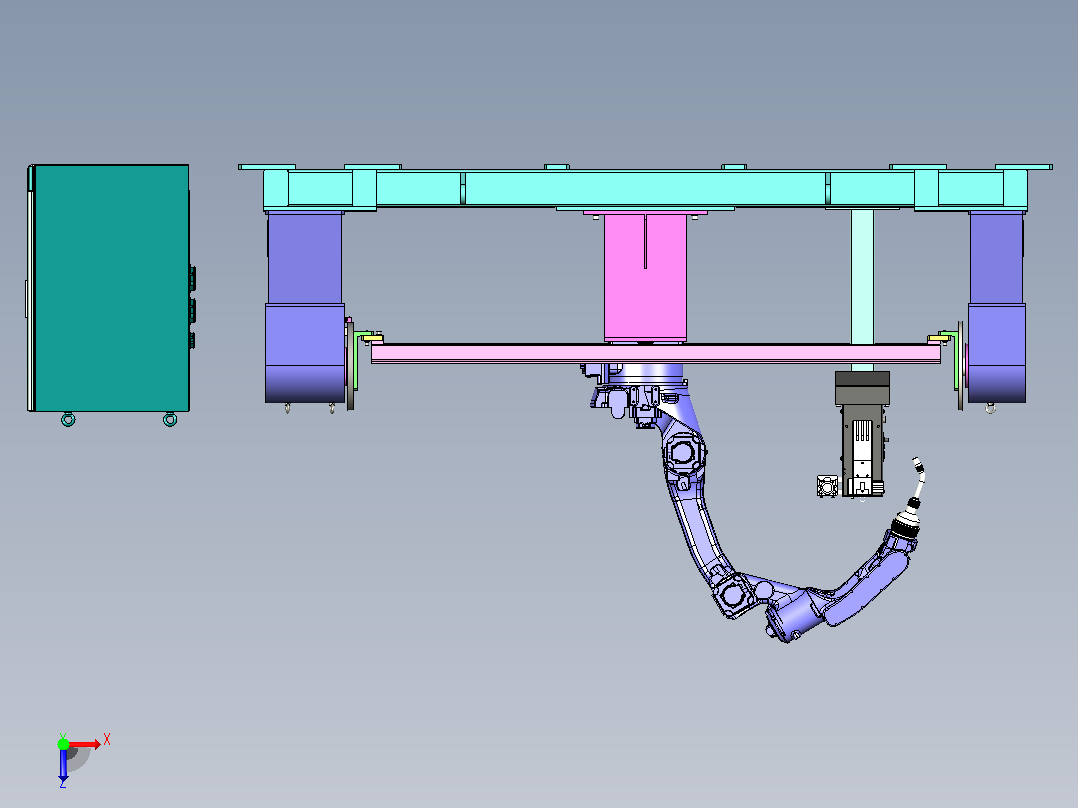Select the dark gray hanging motor unit
This screenshot has height=808, width=1078.
[x=862, y=433]
